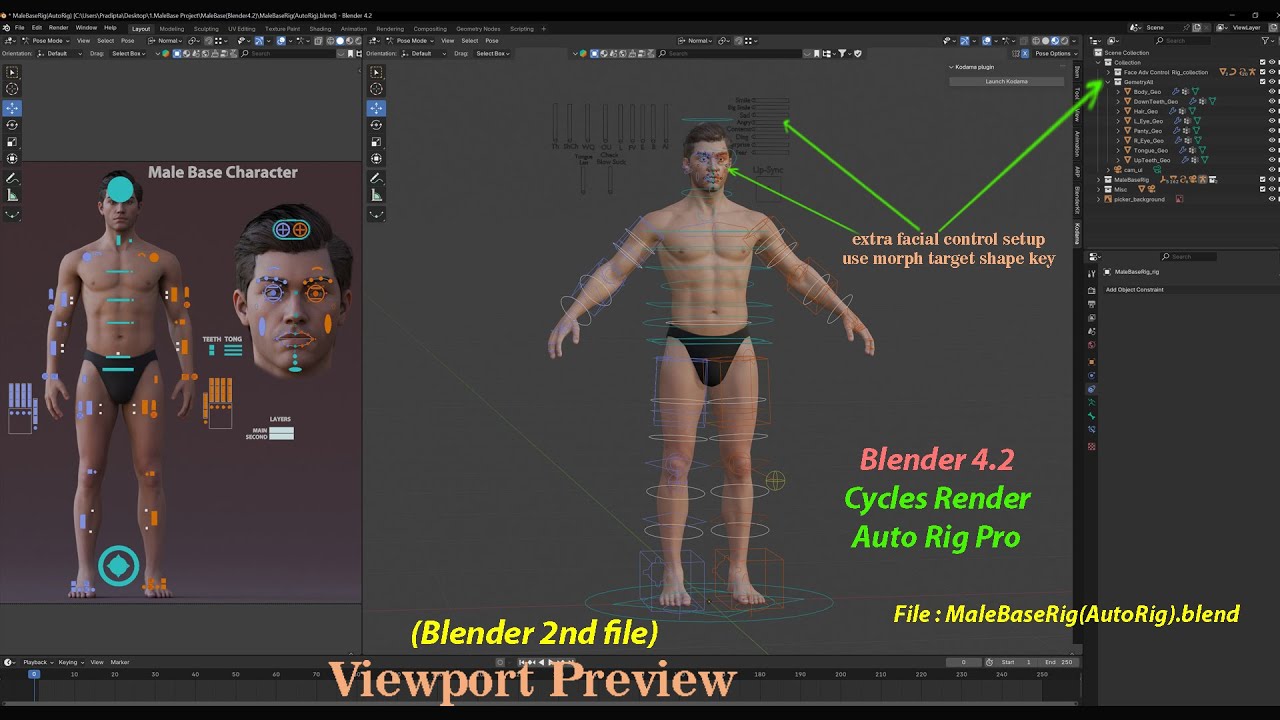This screenshot has width=1280, height=720.
Task: Toggle visibility of picker_background
Action: [1272, 199]
